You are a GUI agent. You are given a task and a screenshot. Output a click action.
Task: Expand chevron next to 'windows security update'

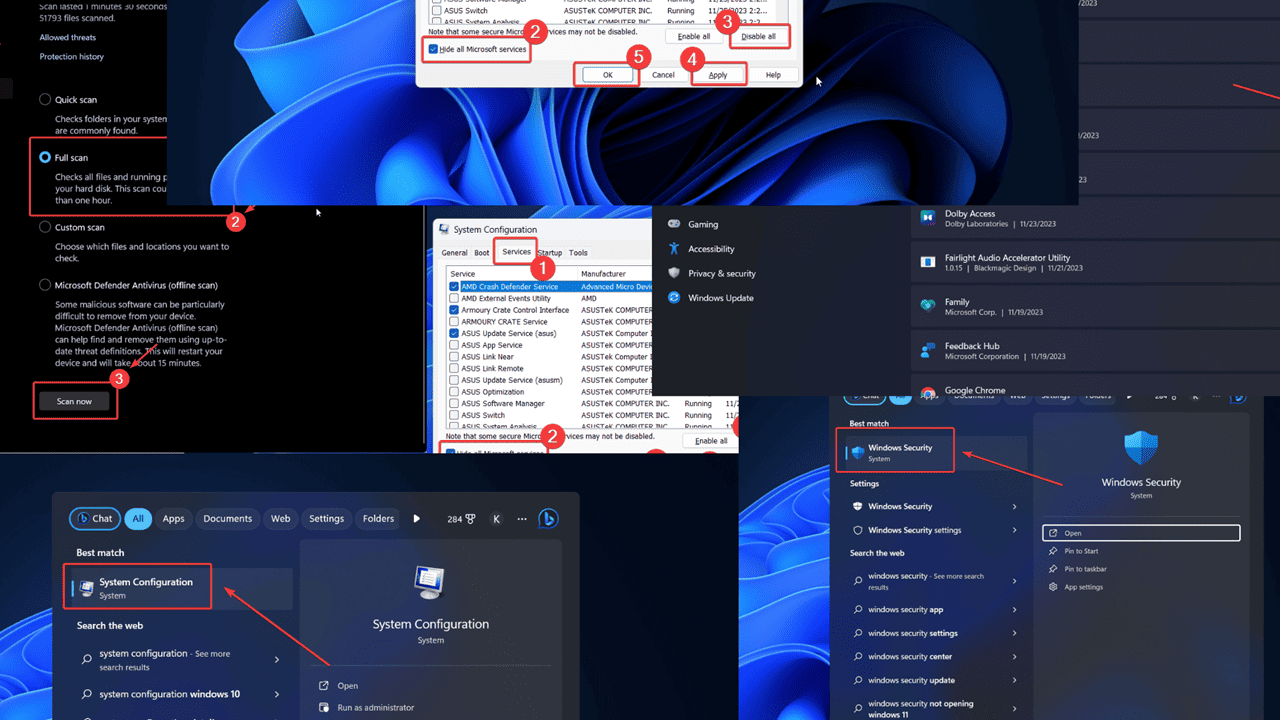1015,680
